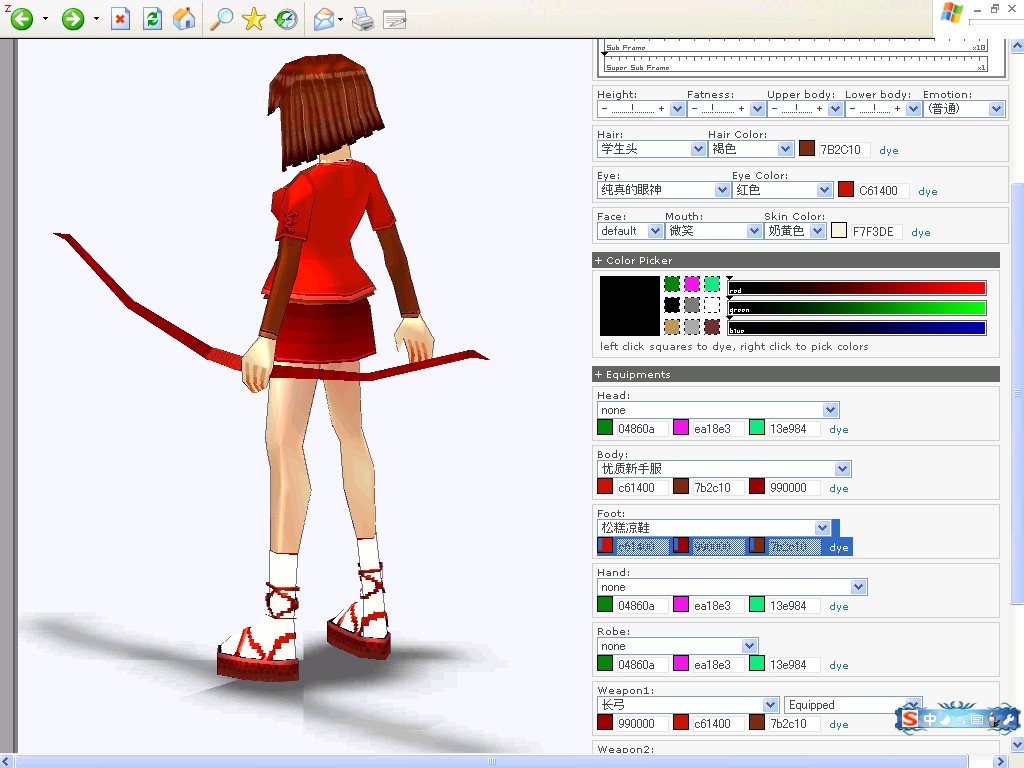Open the Home page icon
This screenshot has width=1024, height=768.
click(184, 19)
